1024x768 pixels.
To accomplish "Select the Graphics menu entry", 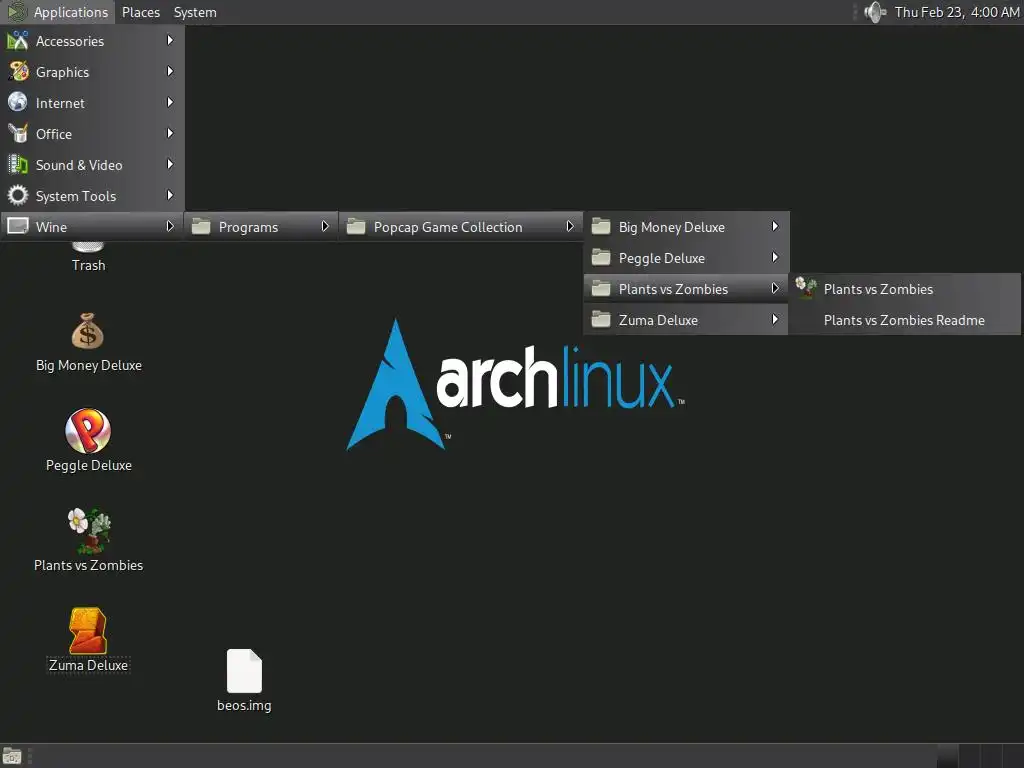I will pyautogui.click(x=92, y=72).
